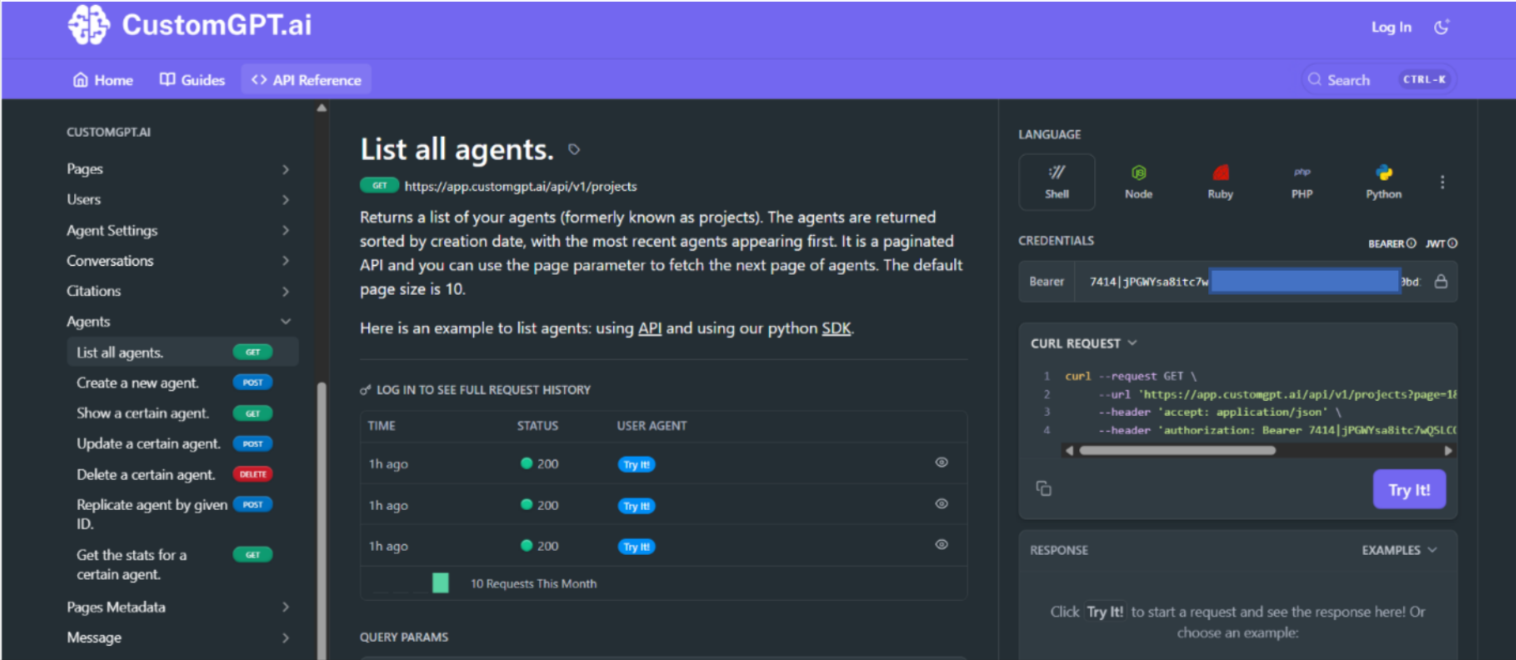
Task: Expand the Users sidebar section
Action: 178,199
